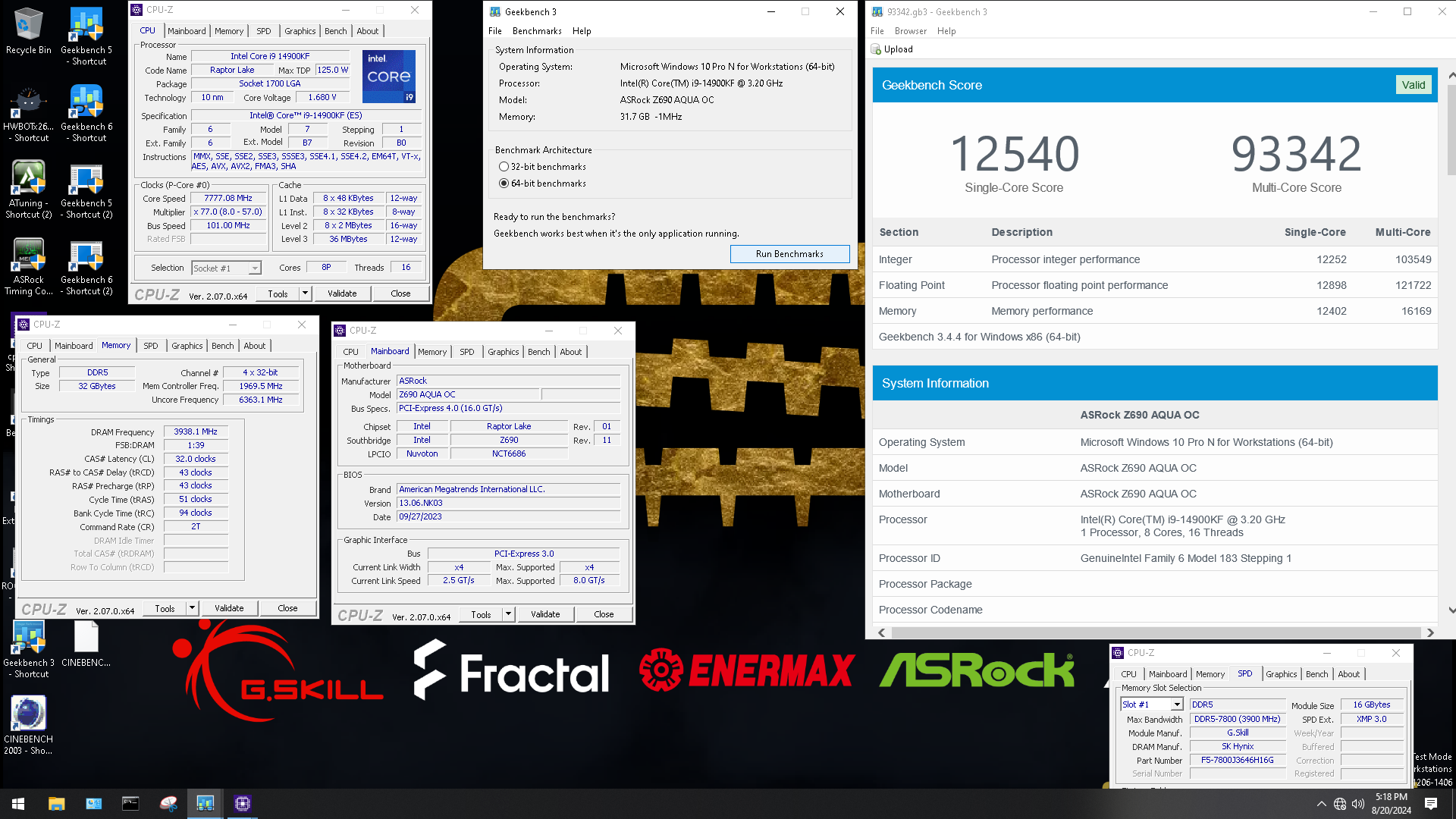Image resolution: width=1456 pixels, height=819 pixels.
Task: Show hidden system tray icons
Action: click(1321, 804)
